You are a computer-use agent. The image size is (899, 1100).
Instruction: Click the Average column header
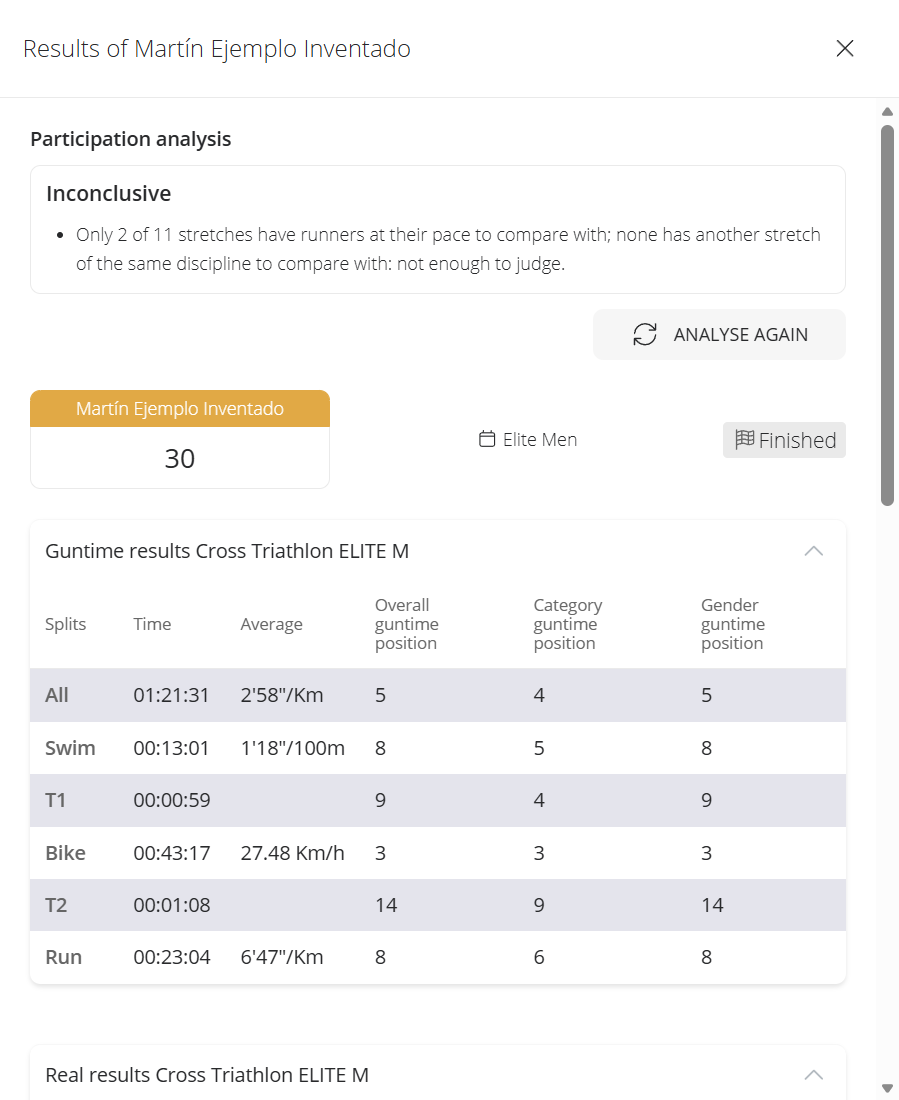click(272, 624)
